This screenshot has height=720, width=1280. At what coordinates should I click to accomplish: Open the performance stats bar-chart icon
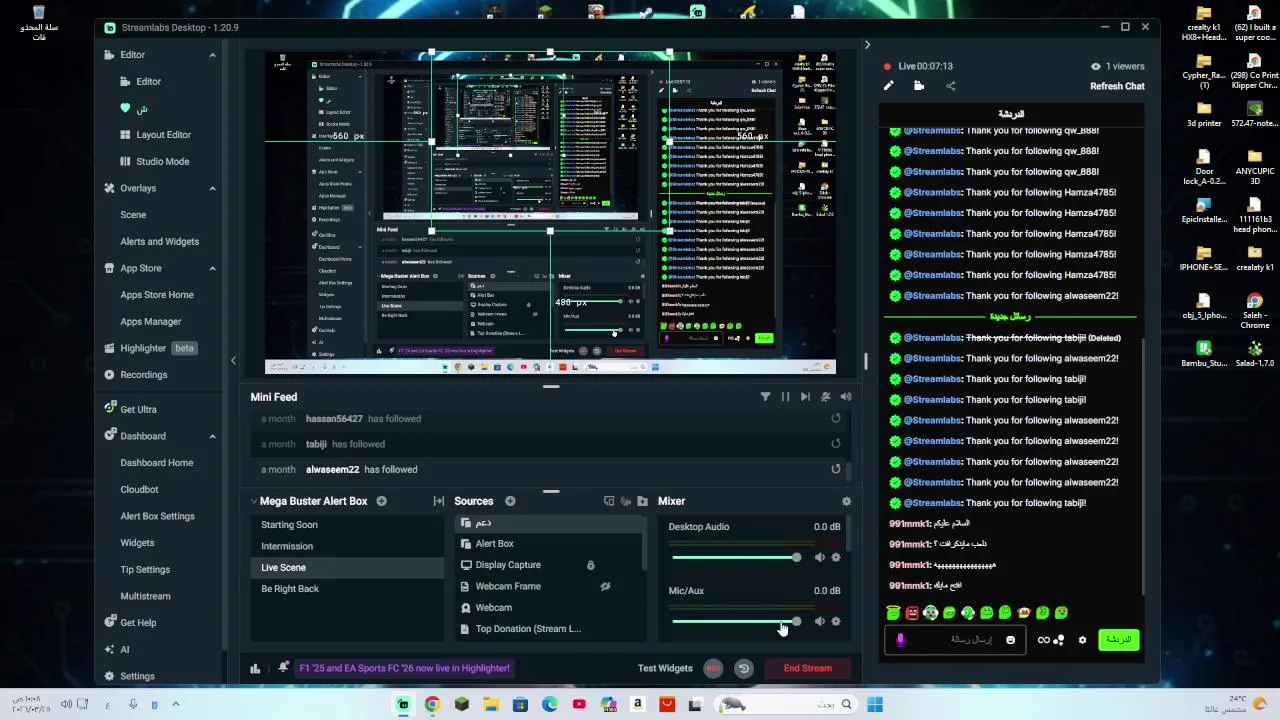255,668
